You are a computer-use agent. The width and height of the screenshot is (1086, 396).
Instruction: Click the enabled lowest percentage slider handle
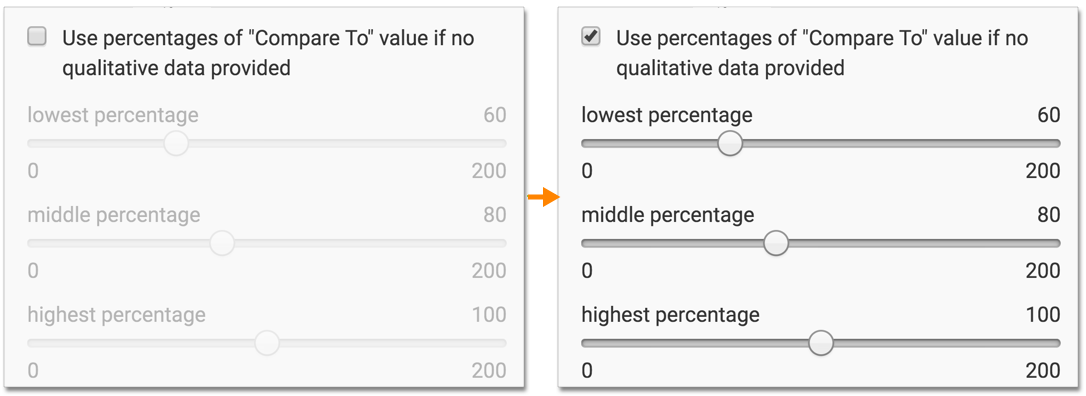730,143
